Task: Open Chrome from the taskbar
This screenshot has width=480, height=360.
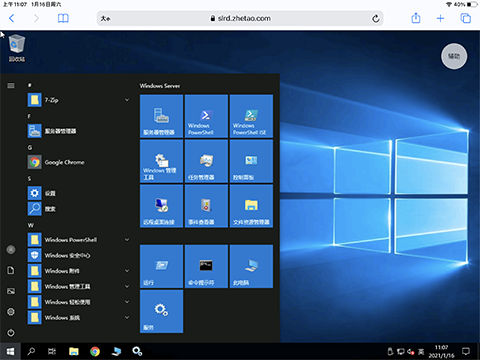Action: (95, 351)
